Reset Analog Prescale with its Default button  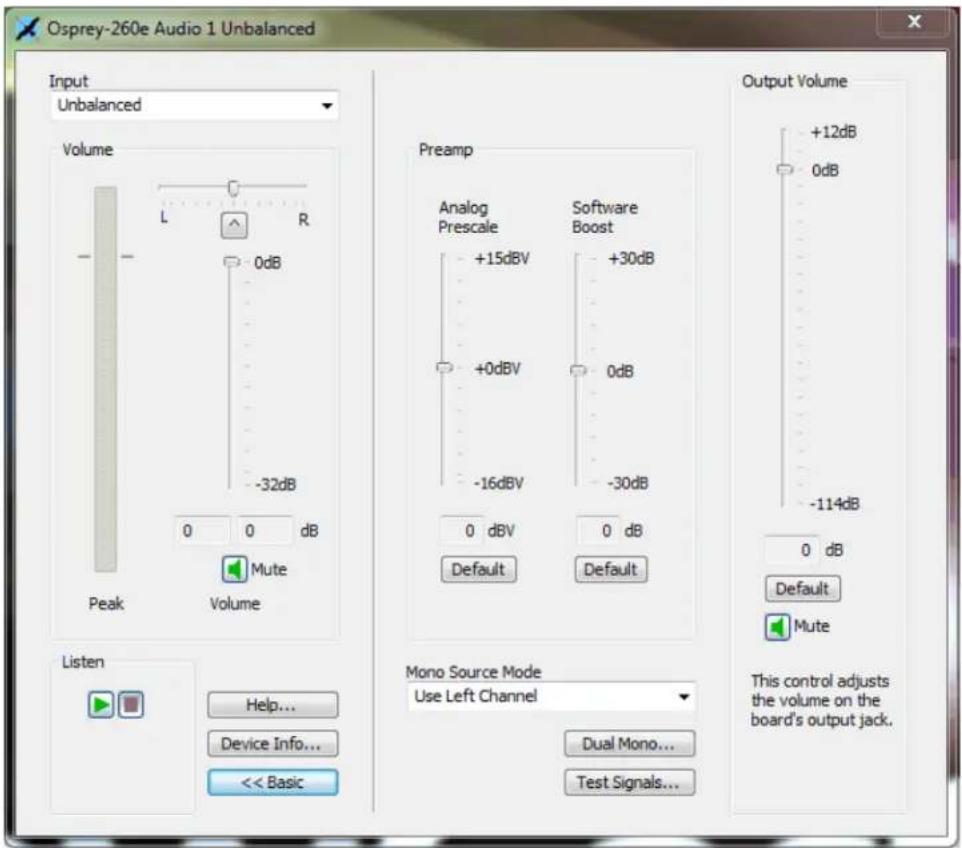479,569
